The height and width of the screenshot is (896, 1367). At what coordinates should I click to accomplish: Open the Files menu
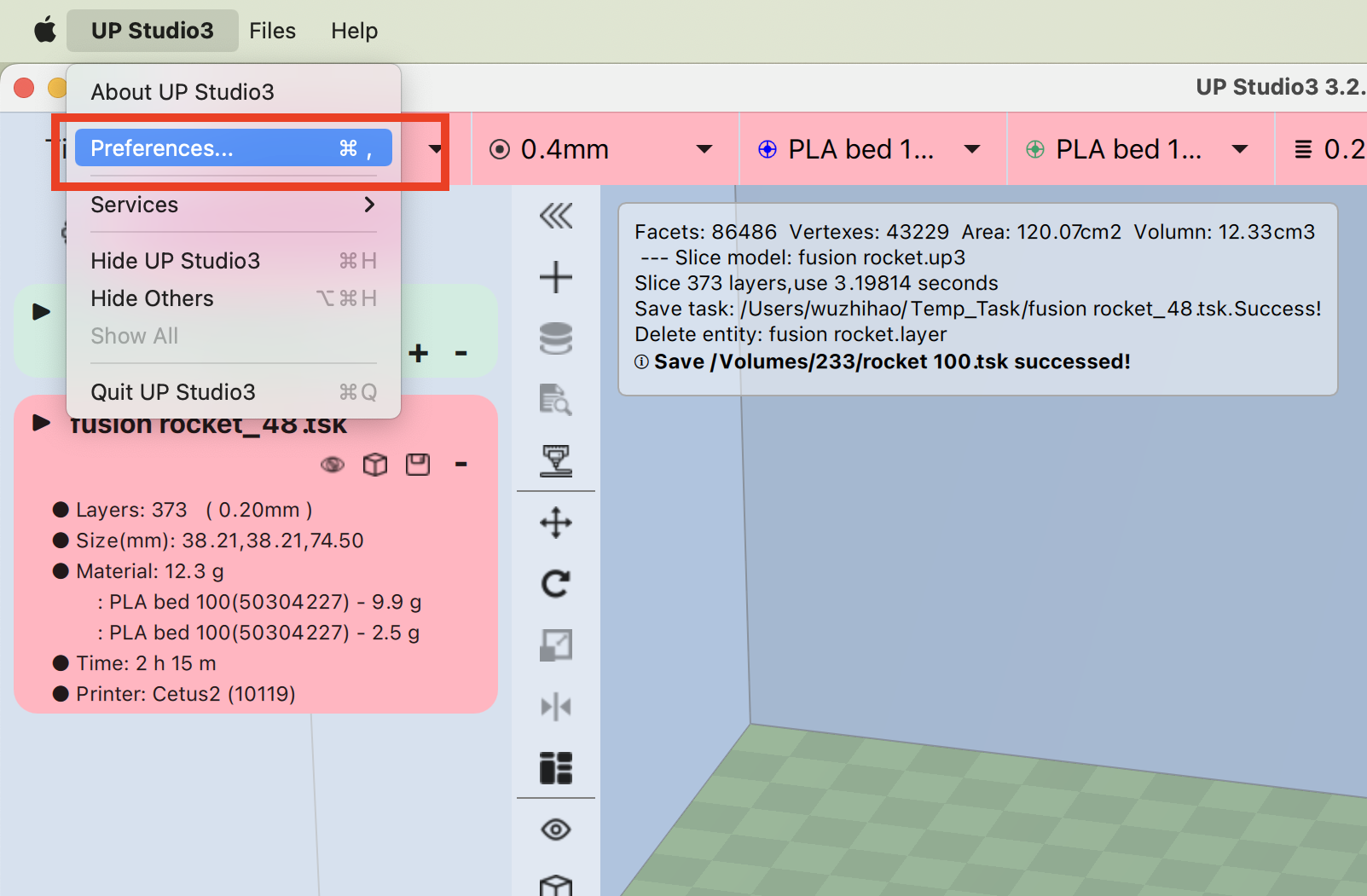272,31
